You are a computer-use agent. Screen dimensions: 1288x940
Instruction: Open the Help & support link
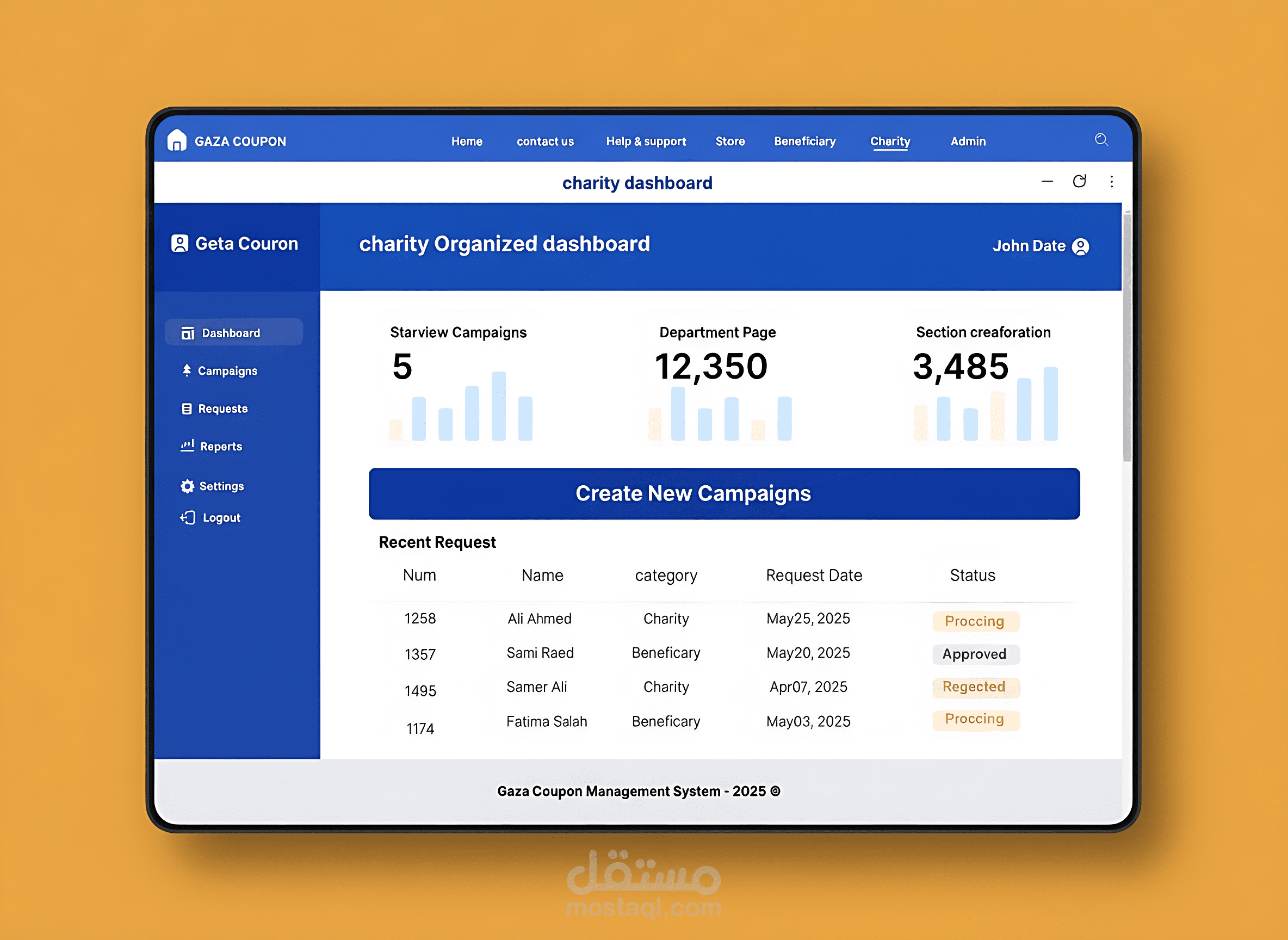pos(646,141)
